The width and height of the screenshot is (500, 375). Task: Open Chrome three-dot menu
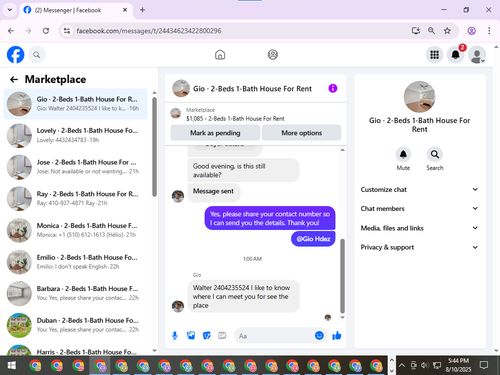[x=489, y=31]
